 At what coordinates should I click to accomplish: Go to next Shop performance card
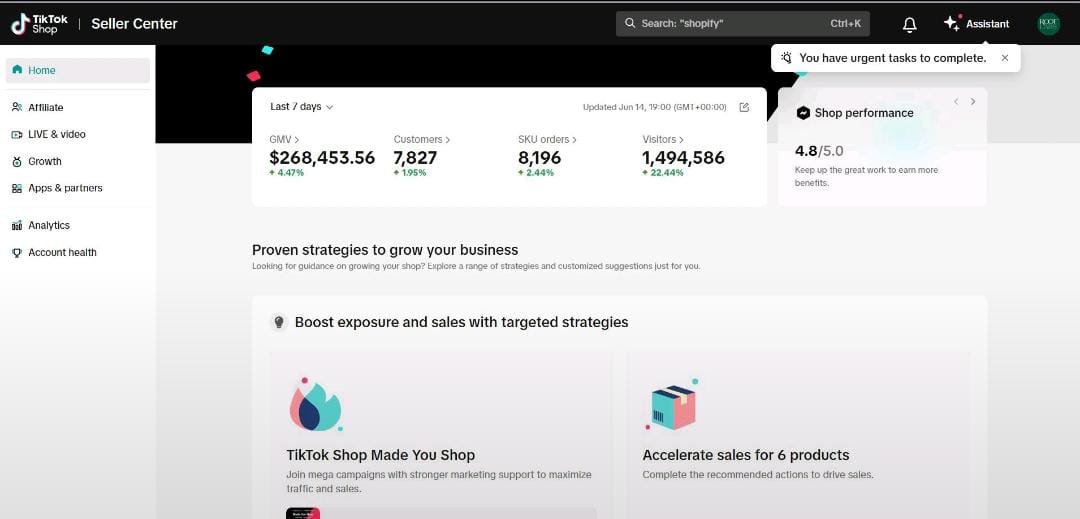[x=973, y=101]
